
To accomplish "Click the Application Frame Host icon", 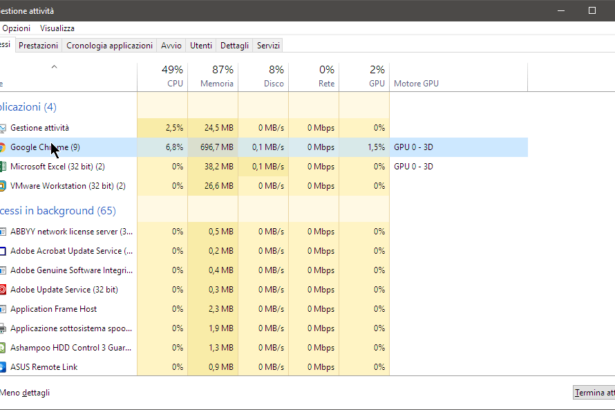I will point(3,309).
